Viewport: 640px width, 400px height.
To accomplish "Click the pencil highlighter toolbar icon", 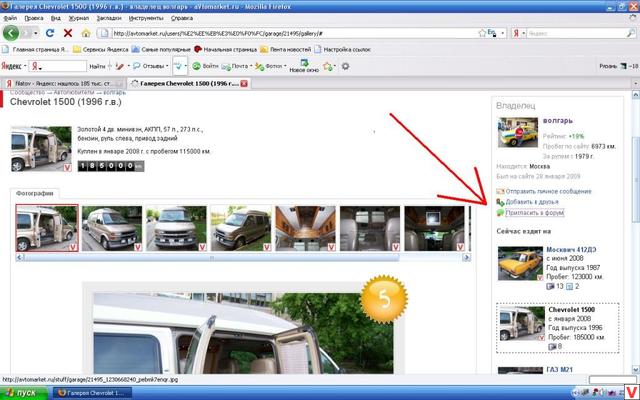I will point(120,66).
